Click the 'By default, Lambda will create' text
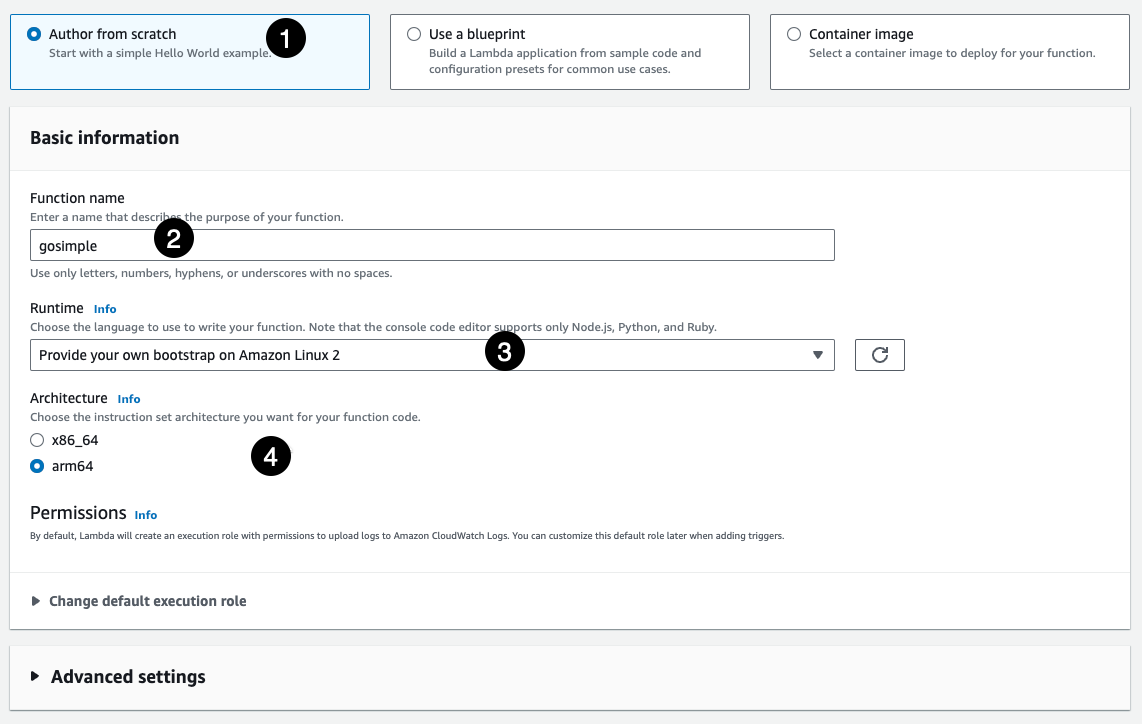 407,536
